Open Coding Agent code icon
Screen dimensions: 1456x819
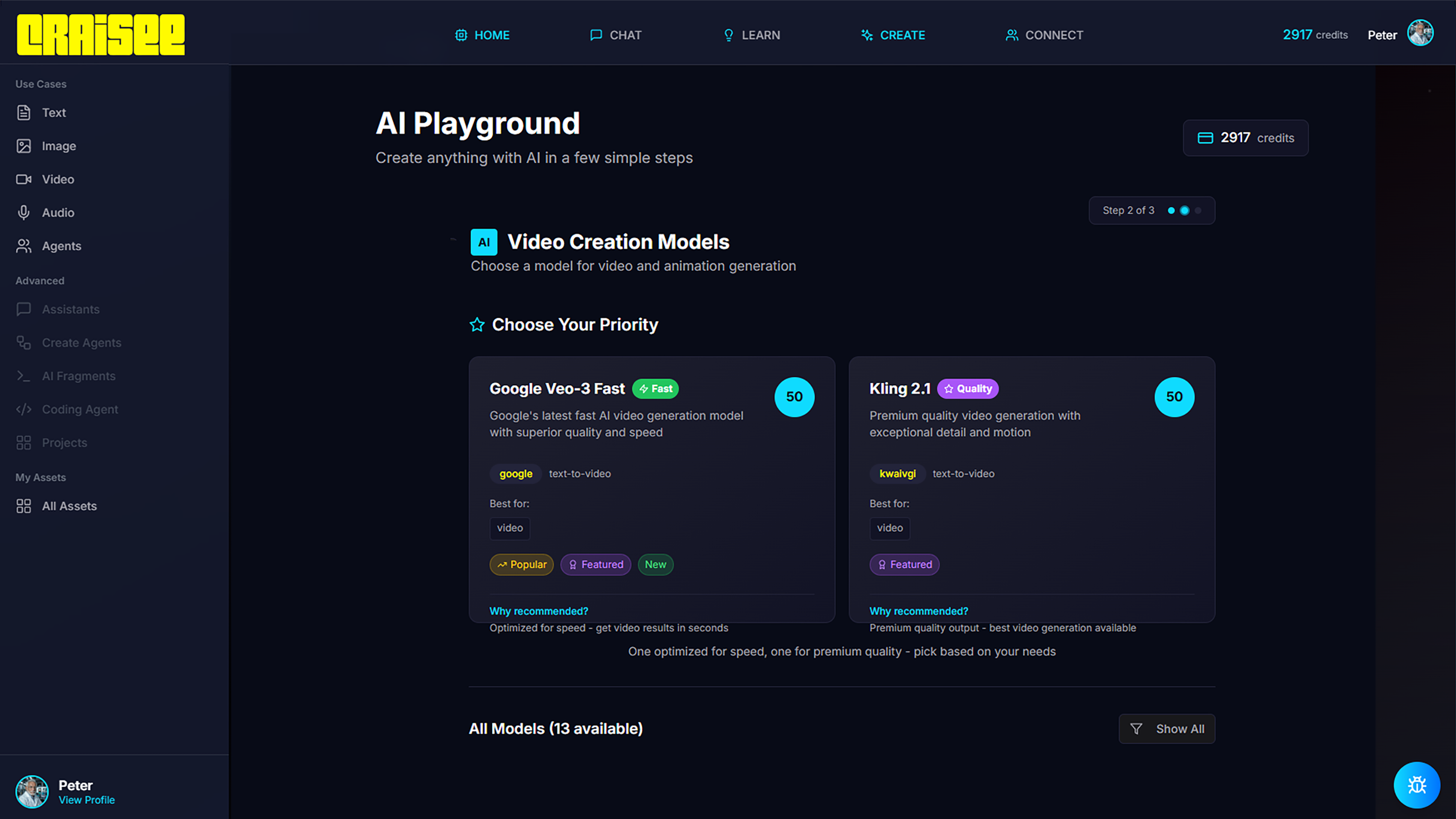(24, 409)
